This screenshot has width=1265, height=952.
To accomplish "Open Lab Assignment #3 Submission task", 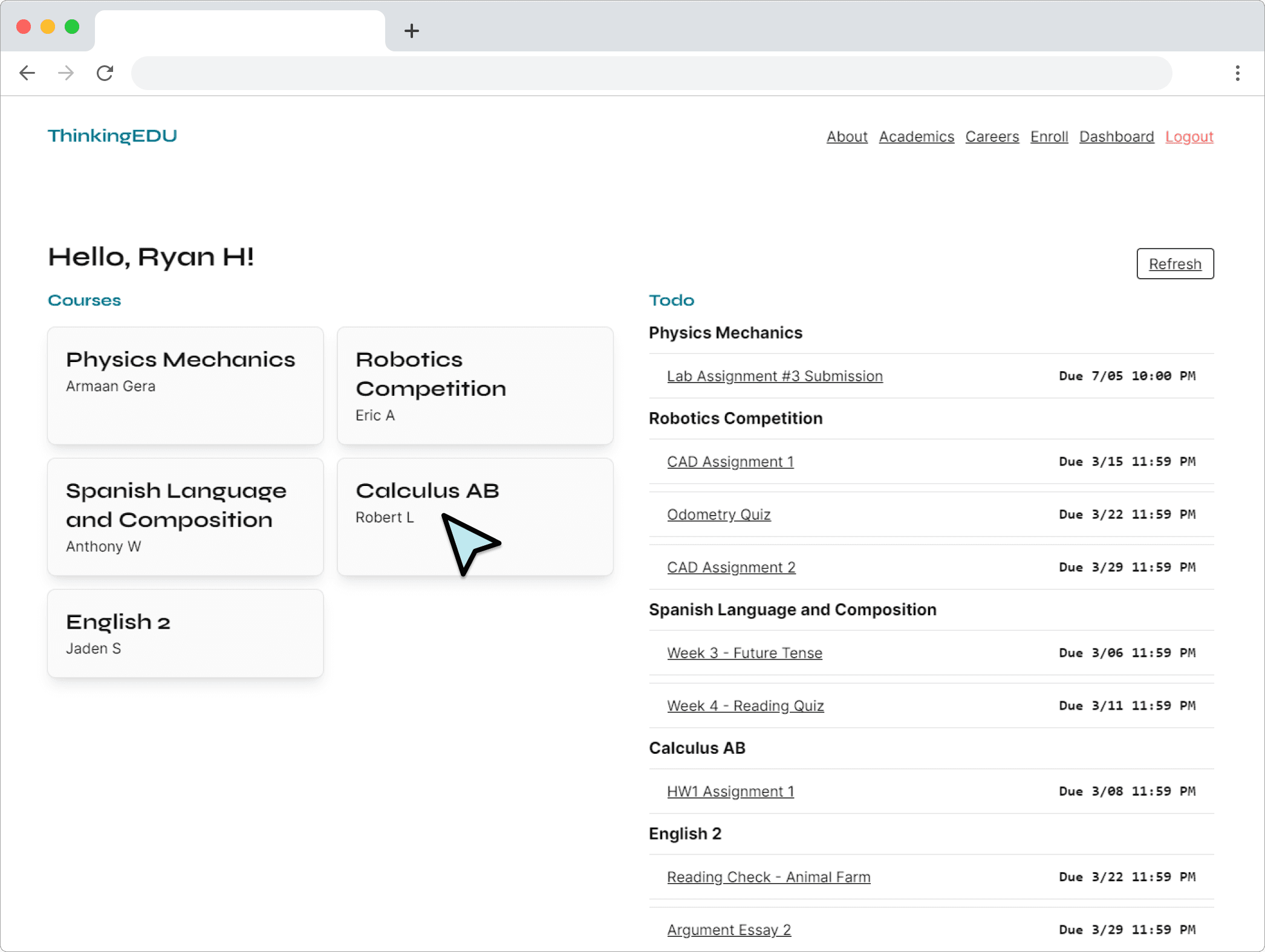I will (774, 376).
